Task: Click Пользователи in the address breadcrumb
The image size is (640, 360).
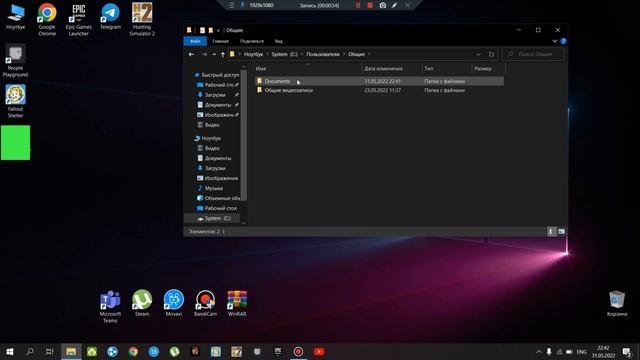Action: [x=323, y=54]
